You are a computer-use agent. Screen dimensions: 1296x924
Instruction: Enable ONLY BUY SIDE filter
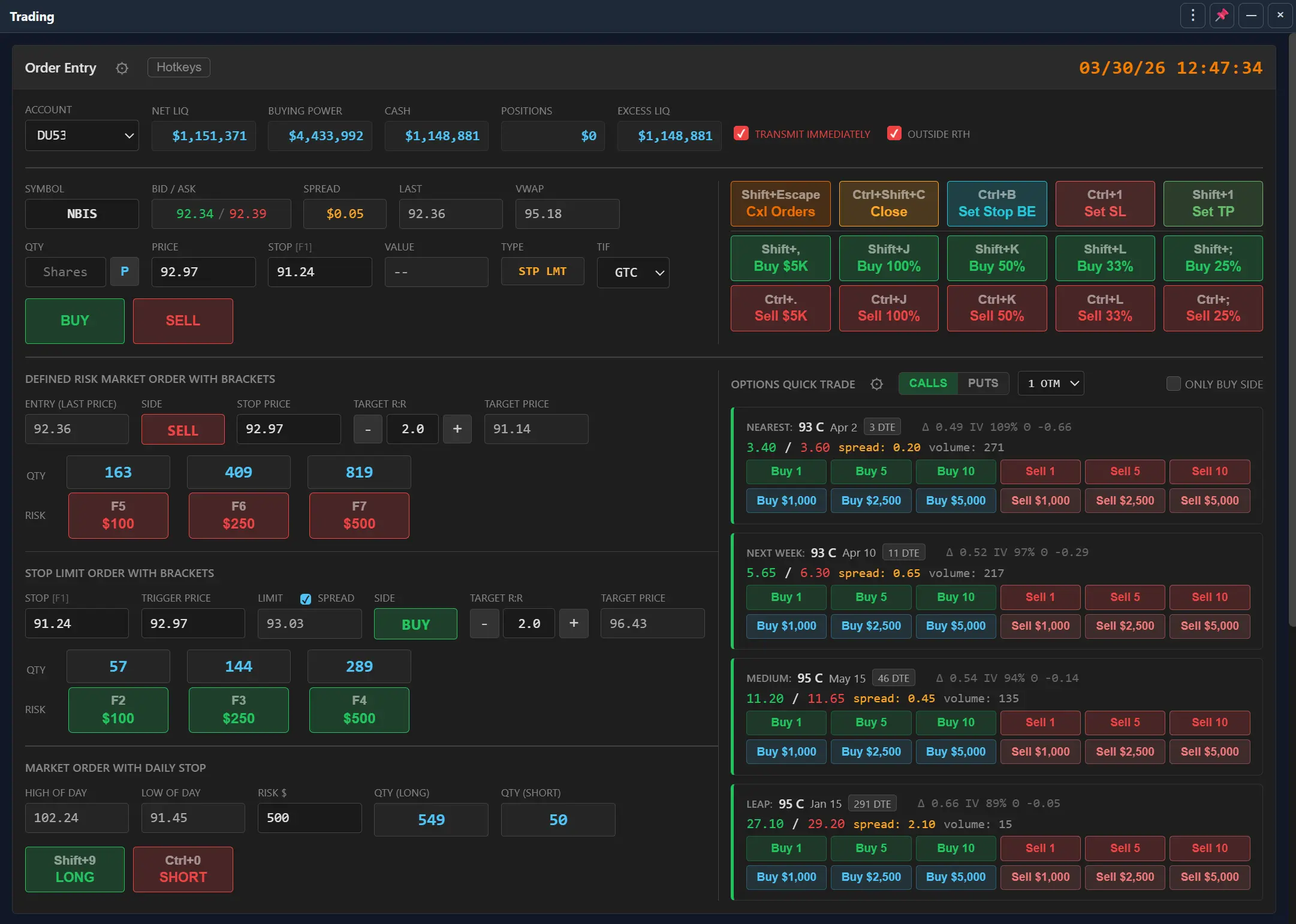coord(1173,384)
